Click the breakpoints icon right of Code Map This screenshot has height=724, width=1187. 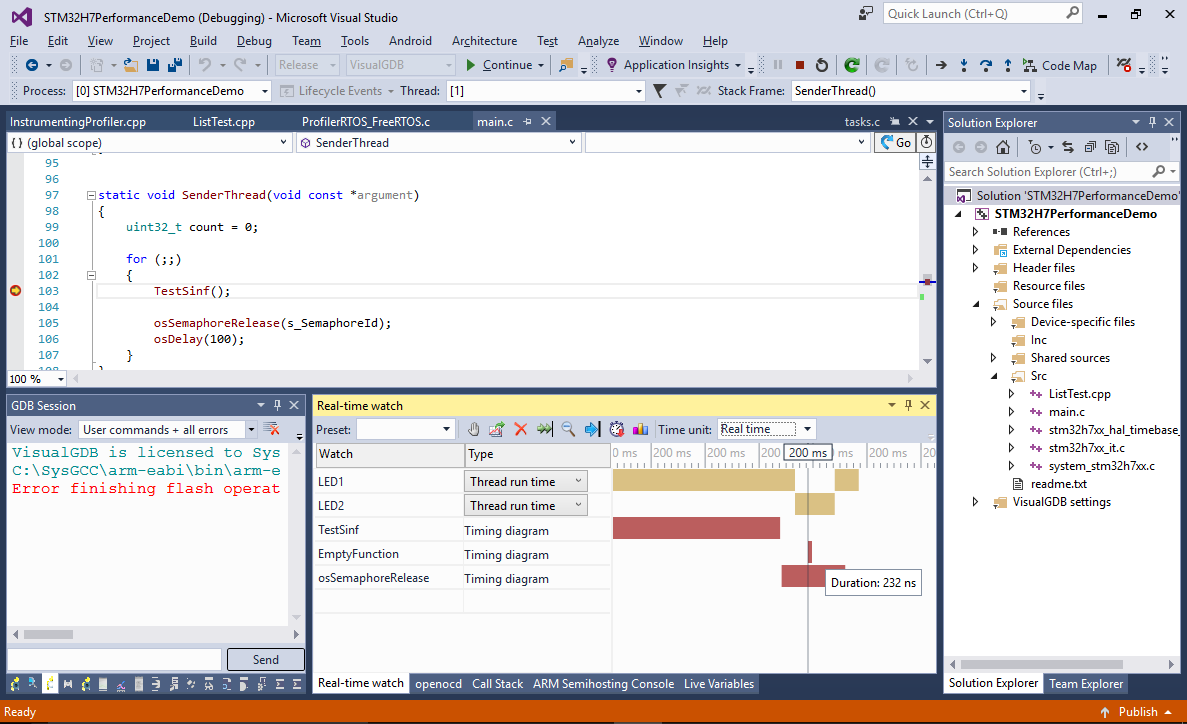[x=1124, y=65]
